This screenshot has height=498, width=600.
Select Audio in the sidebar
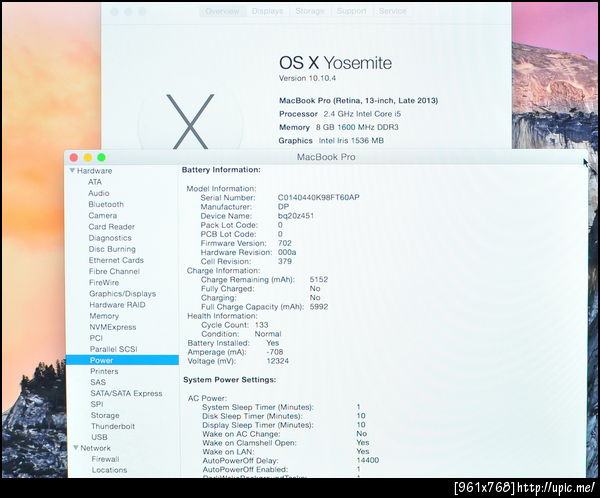coord(99,193)
